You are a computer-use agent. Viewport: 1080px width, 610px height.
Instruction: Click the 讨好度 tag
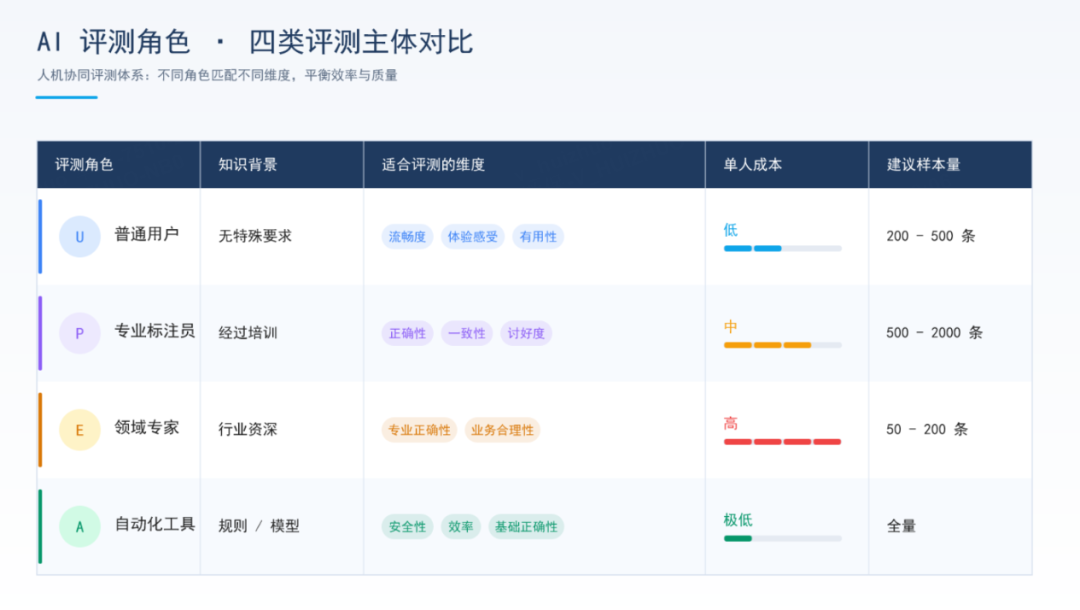pos(526,333)
